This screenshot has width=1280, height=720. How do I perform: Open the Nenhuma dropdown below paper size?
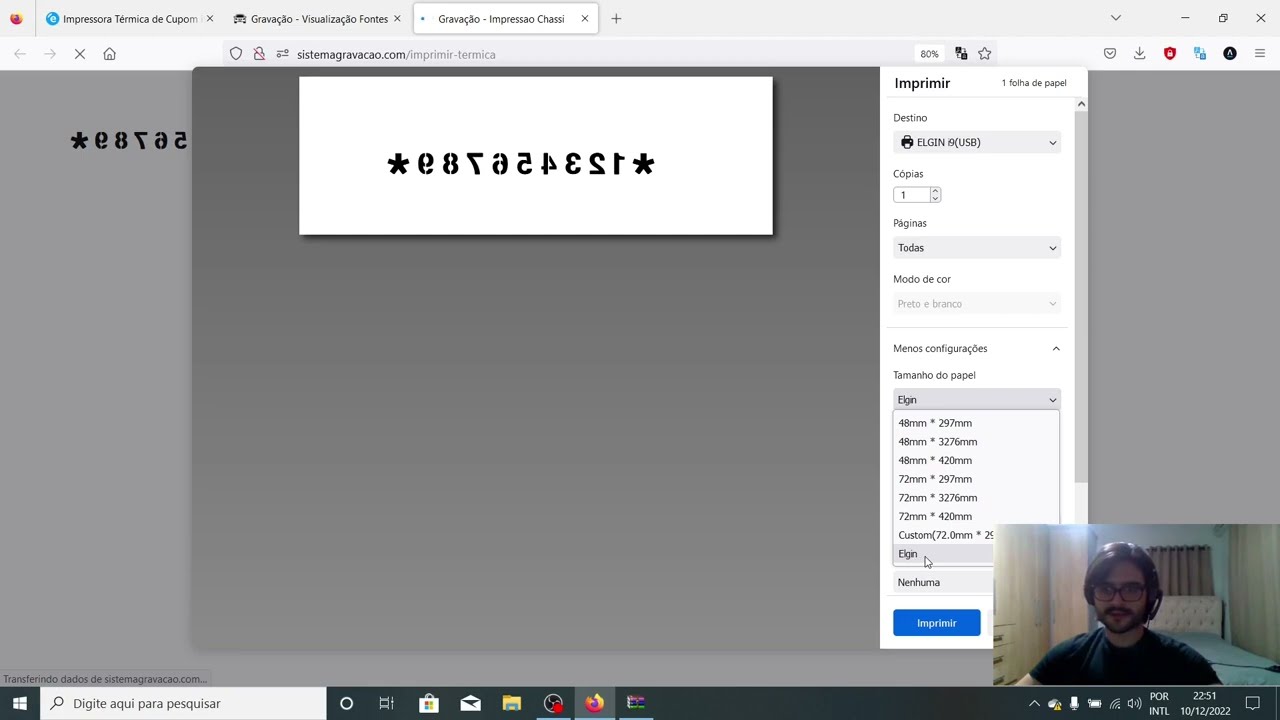(943, 582)
